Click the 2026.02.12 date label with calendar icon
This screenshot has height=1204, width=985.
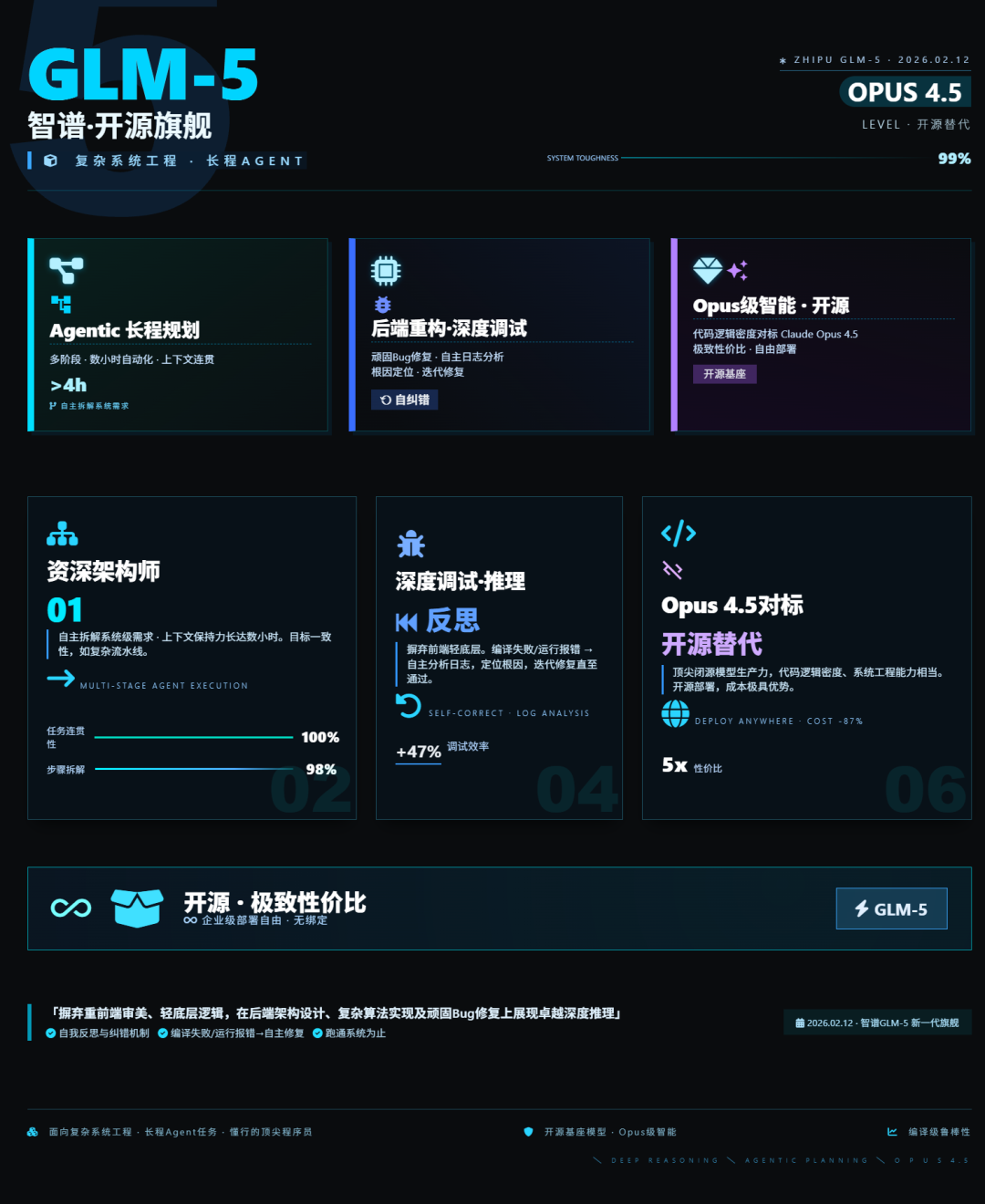(x=877, y=1022)
